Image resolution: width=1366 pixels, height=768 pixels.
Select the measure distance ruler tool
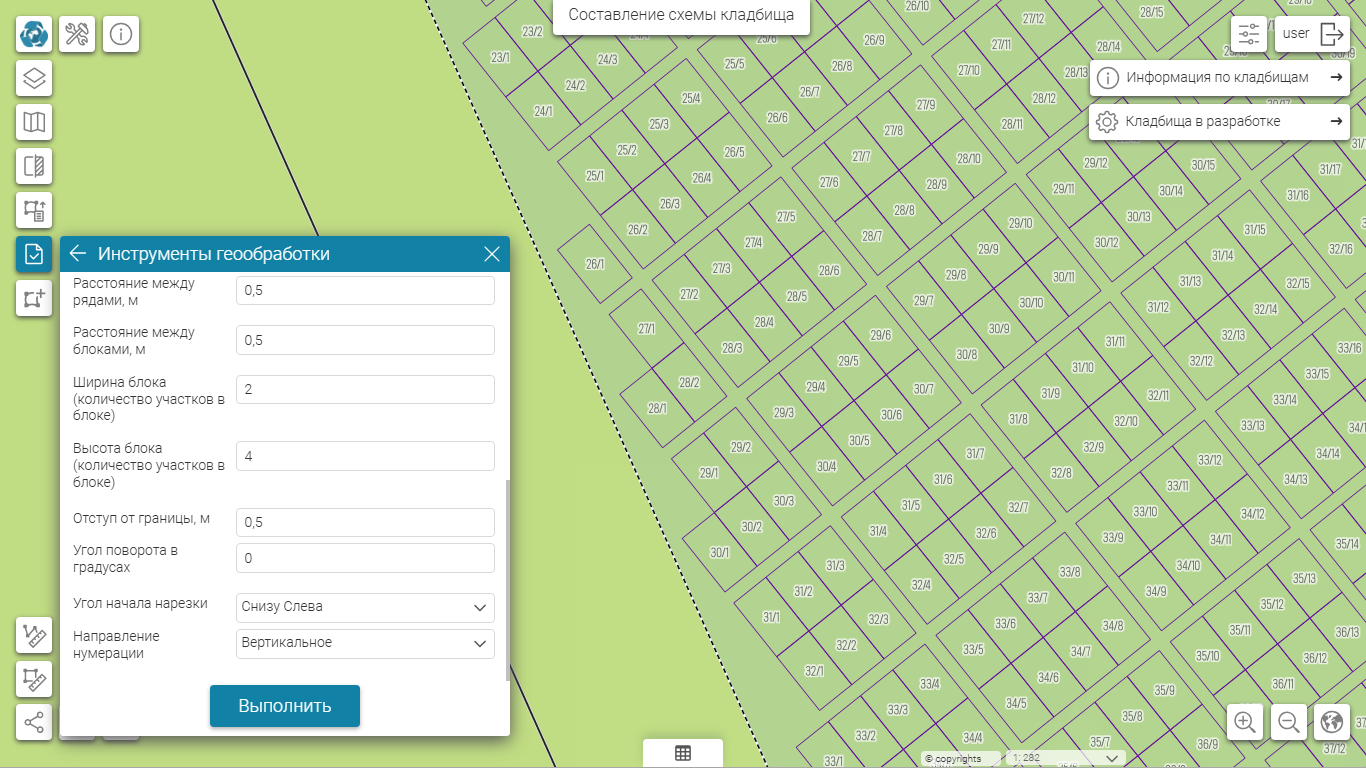click(x=34, y=635)
